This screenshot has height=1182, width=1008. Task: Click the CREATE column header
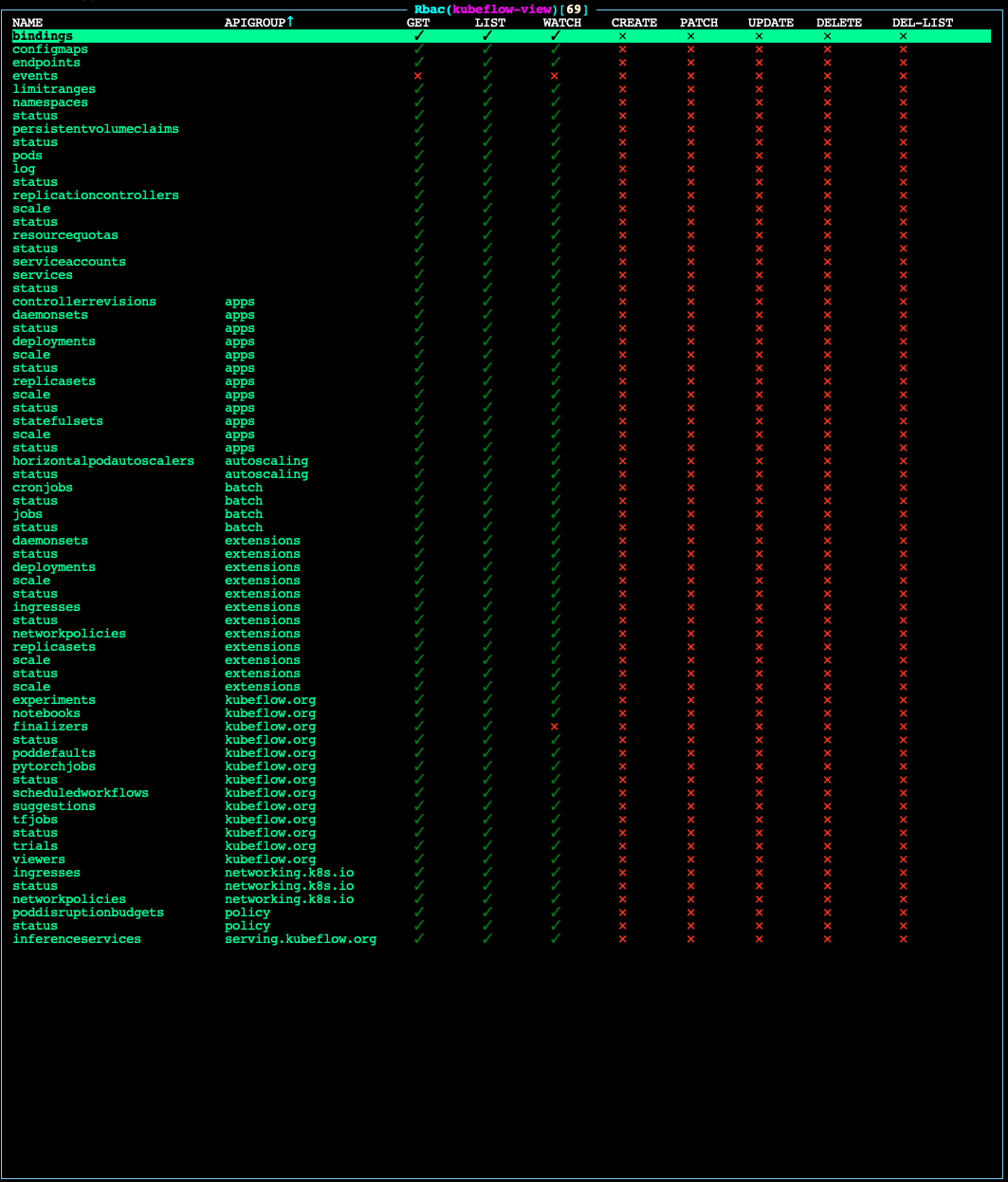tap(634, 23)
